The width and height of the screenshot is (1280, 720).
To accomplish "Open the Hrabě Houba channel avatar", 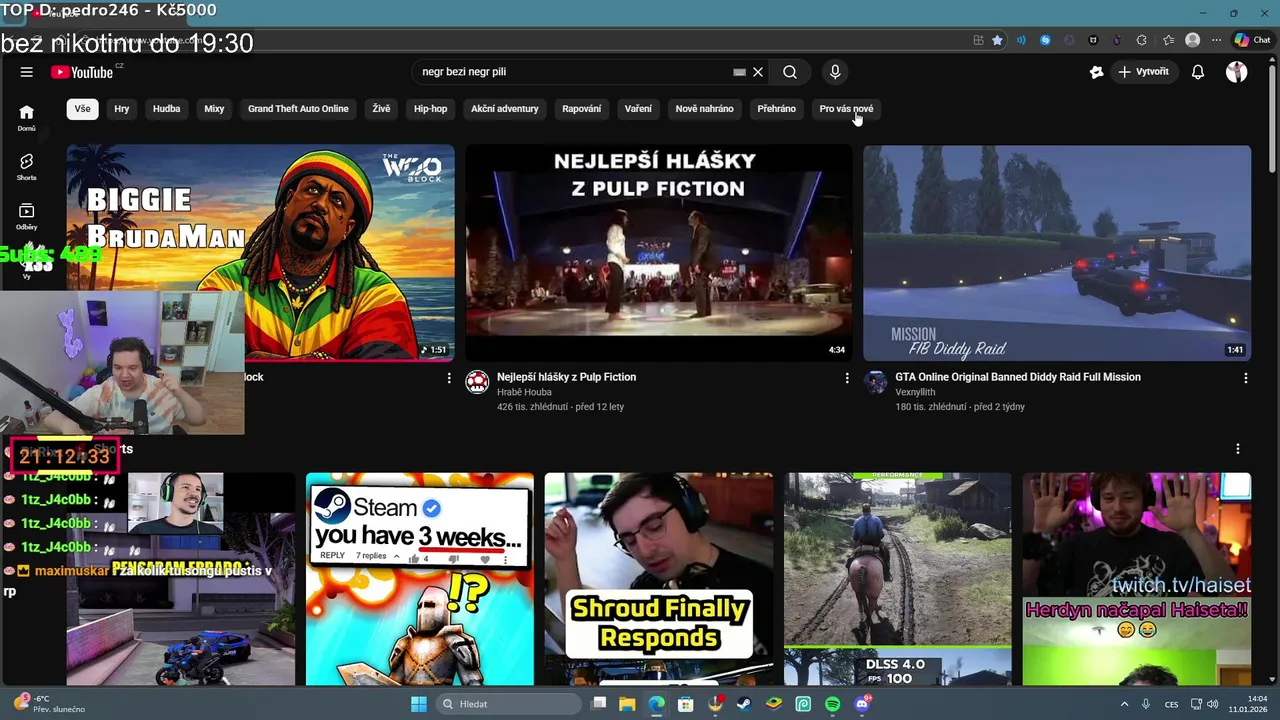I will click(x=478, y=382).
